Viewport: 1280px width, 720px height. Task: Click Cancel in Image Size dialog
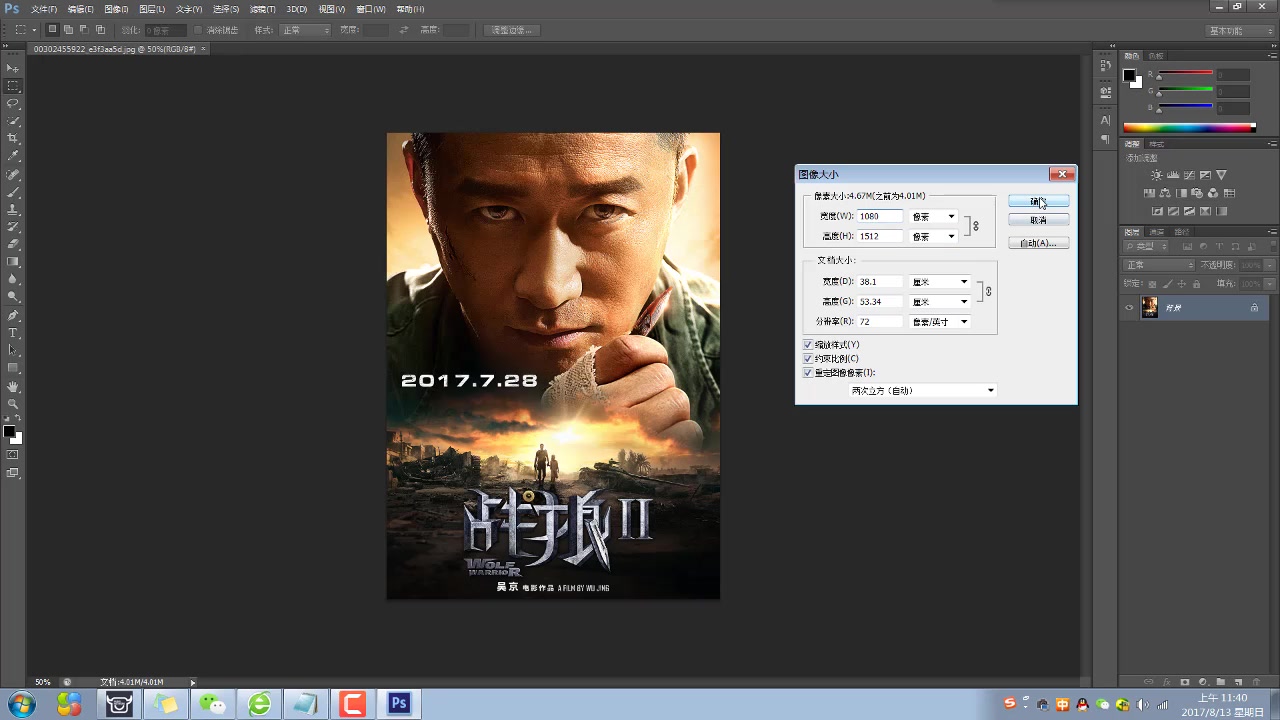coord(1038,220)
